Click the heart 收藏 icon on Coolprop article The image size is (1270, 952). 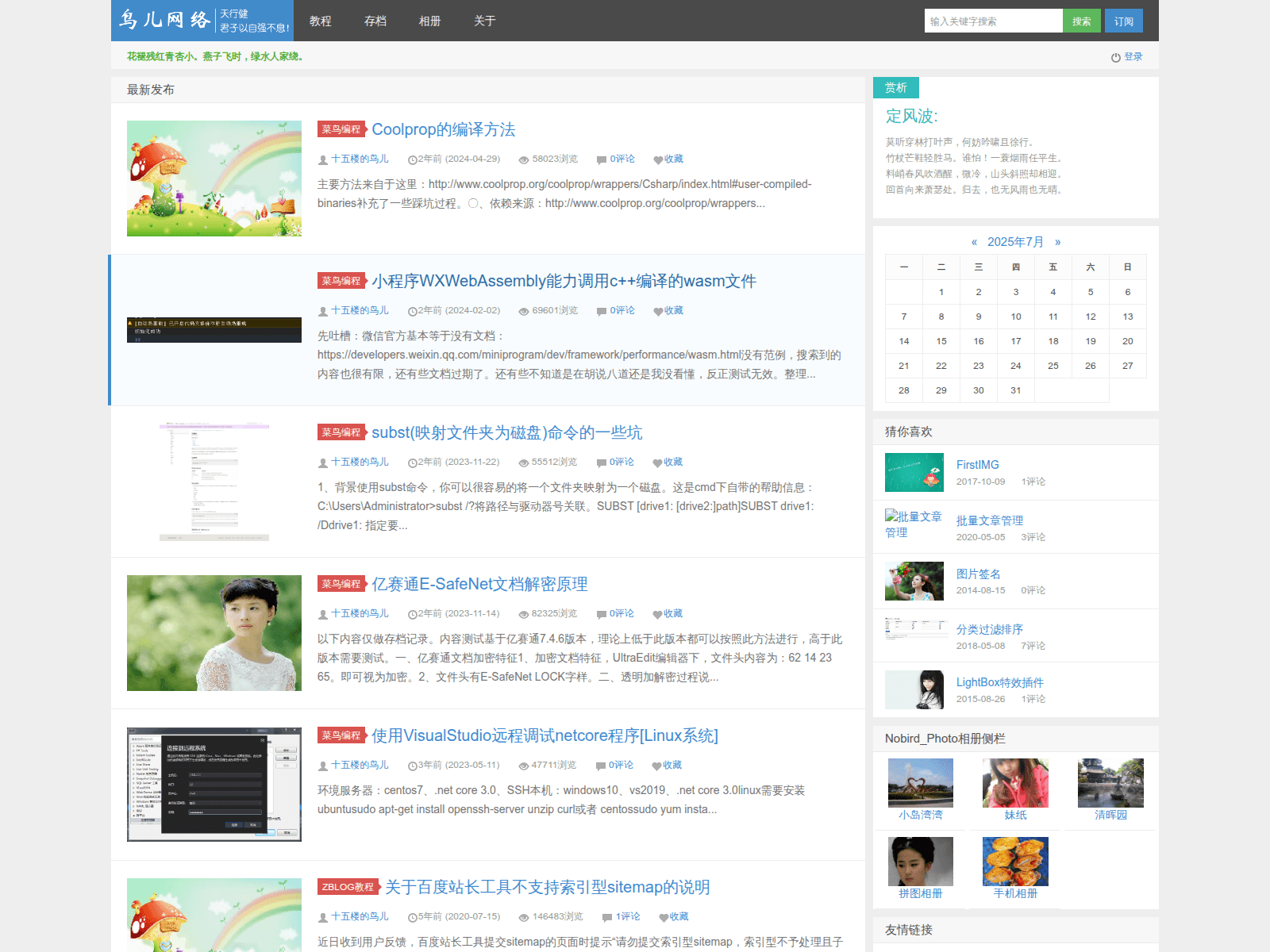(658, 159)
